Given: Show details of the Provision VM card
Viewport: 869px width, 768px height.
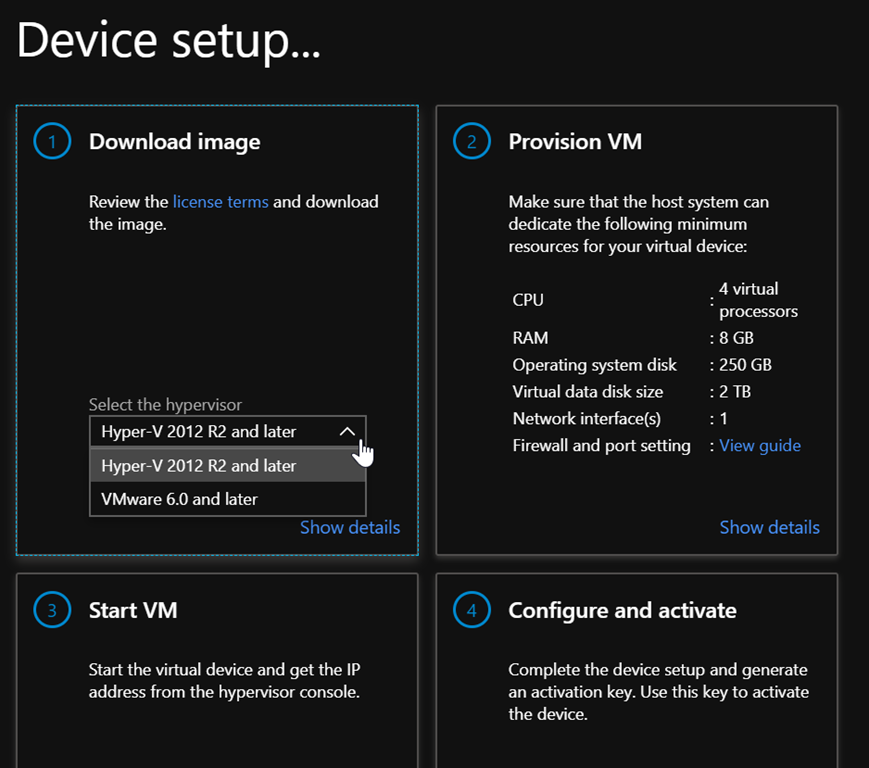Looking at the screenshot, I should coord(769,527).
